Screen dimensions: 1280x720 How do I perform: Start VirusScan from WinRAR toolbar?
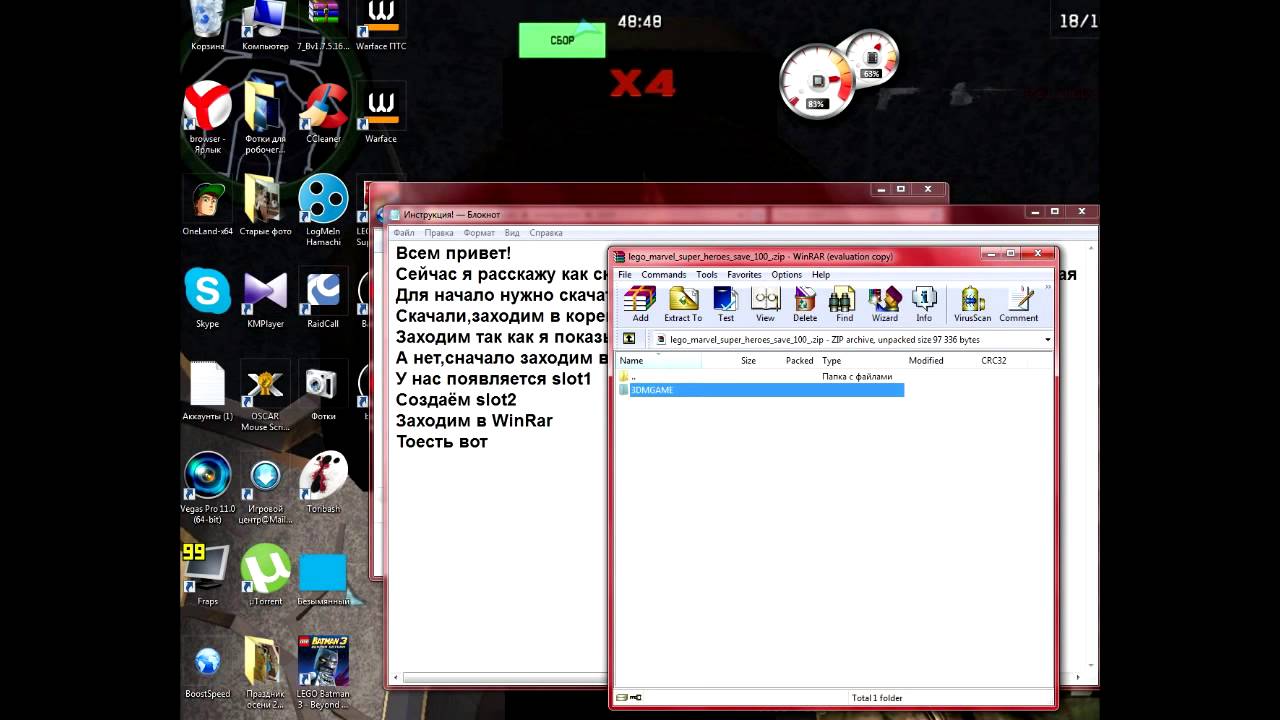[972, 304]
